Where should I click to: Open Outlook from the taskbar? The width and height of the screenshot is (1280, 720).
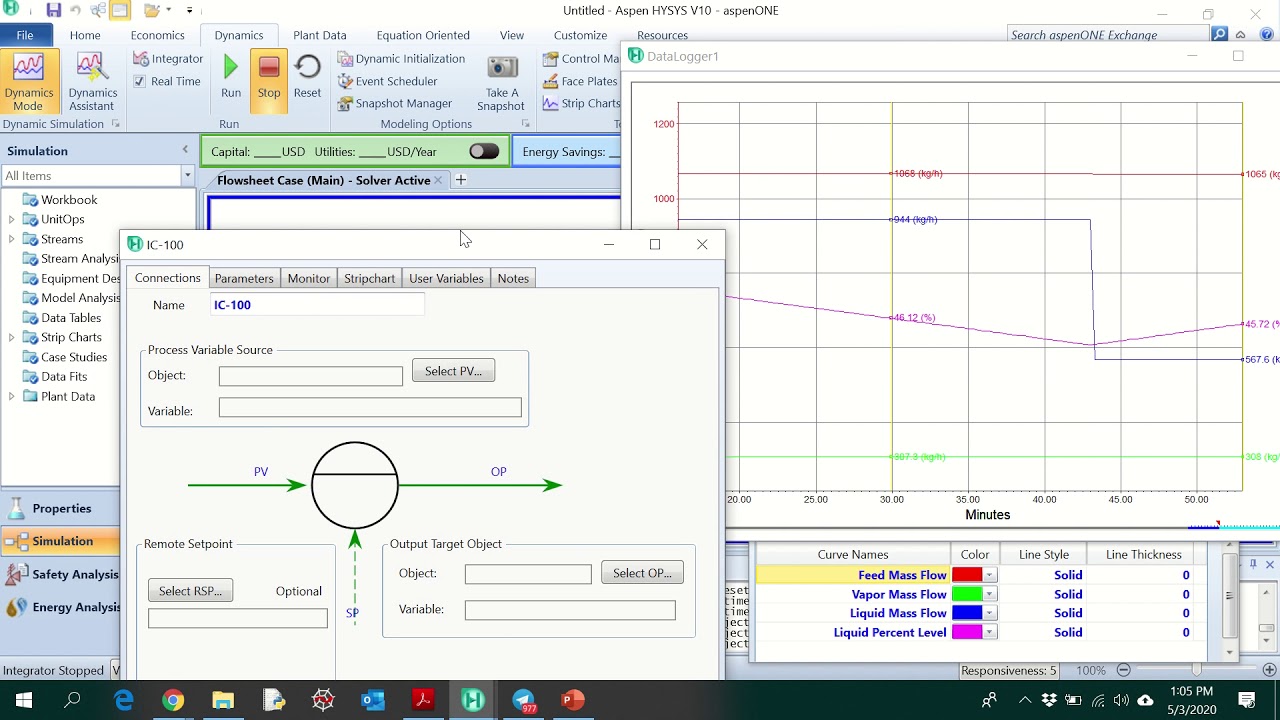pos(373,700)
